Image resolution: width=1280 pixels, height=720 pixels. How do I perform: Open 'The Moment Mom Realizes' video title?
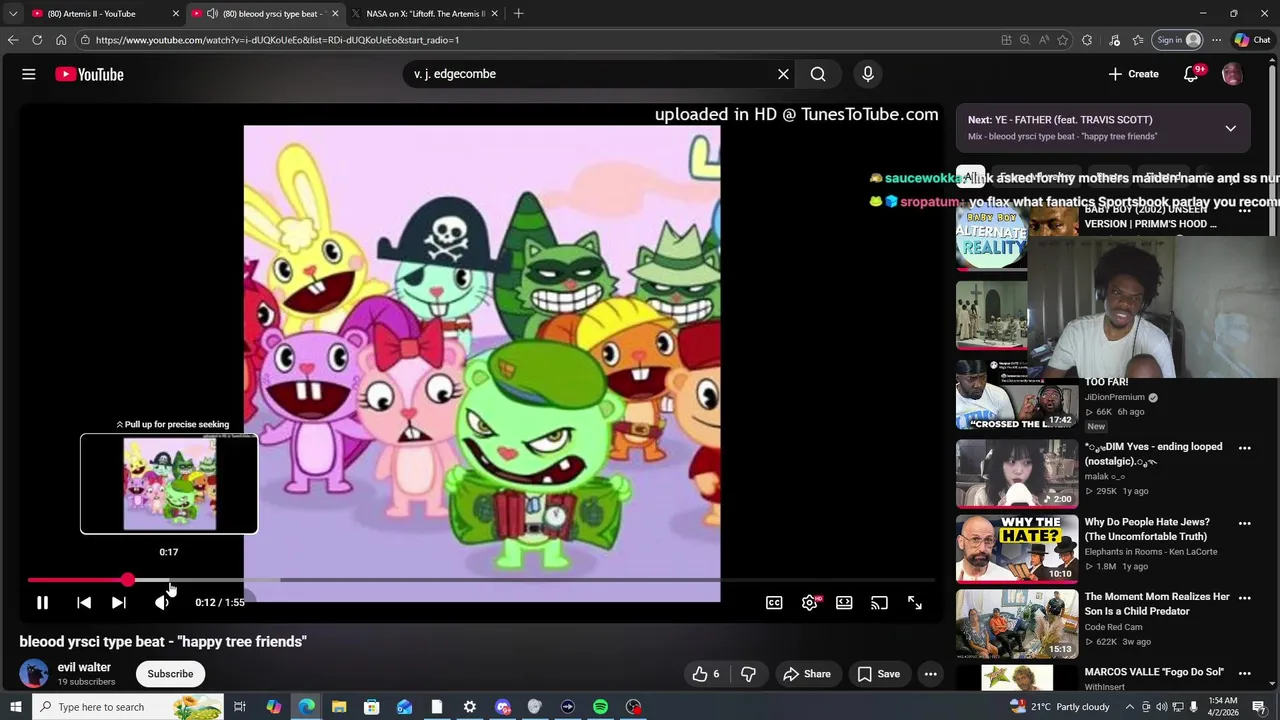(1157, 604)
